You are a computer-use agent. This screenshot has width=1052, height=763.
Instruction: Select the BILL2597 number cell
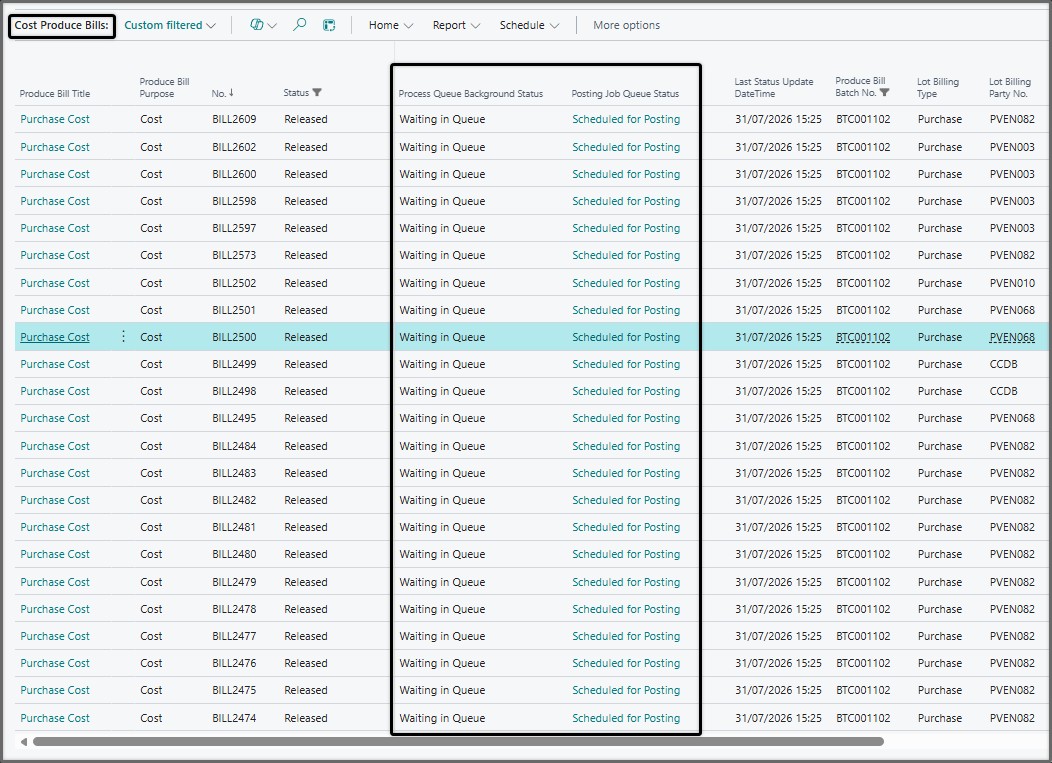(x=234, y=228)
